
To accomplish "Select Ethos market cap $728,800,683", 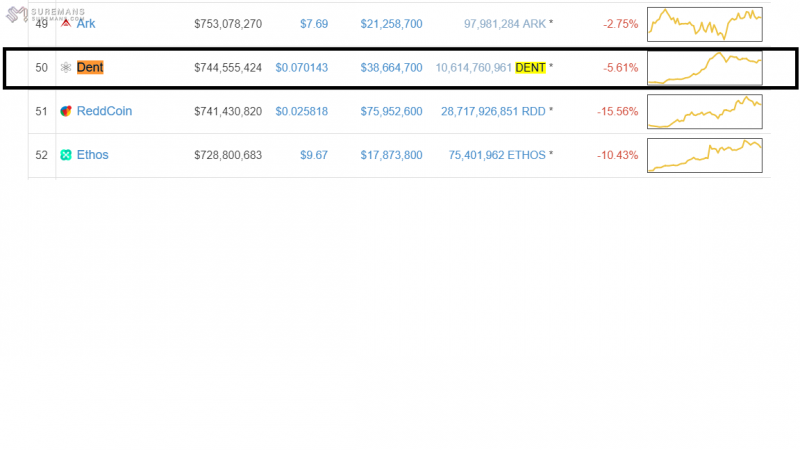I will (x=228, y=155).
